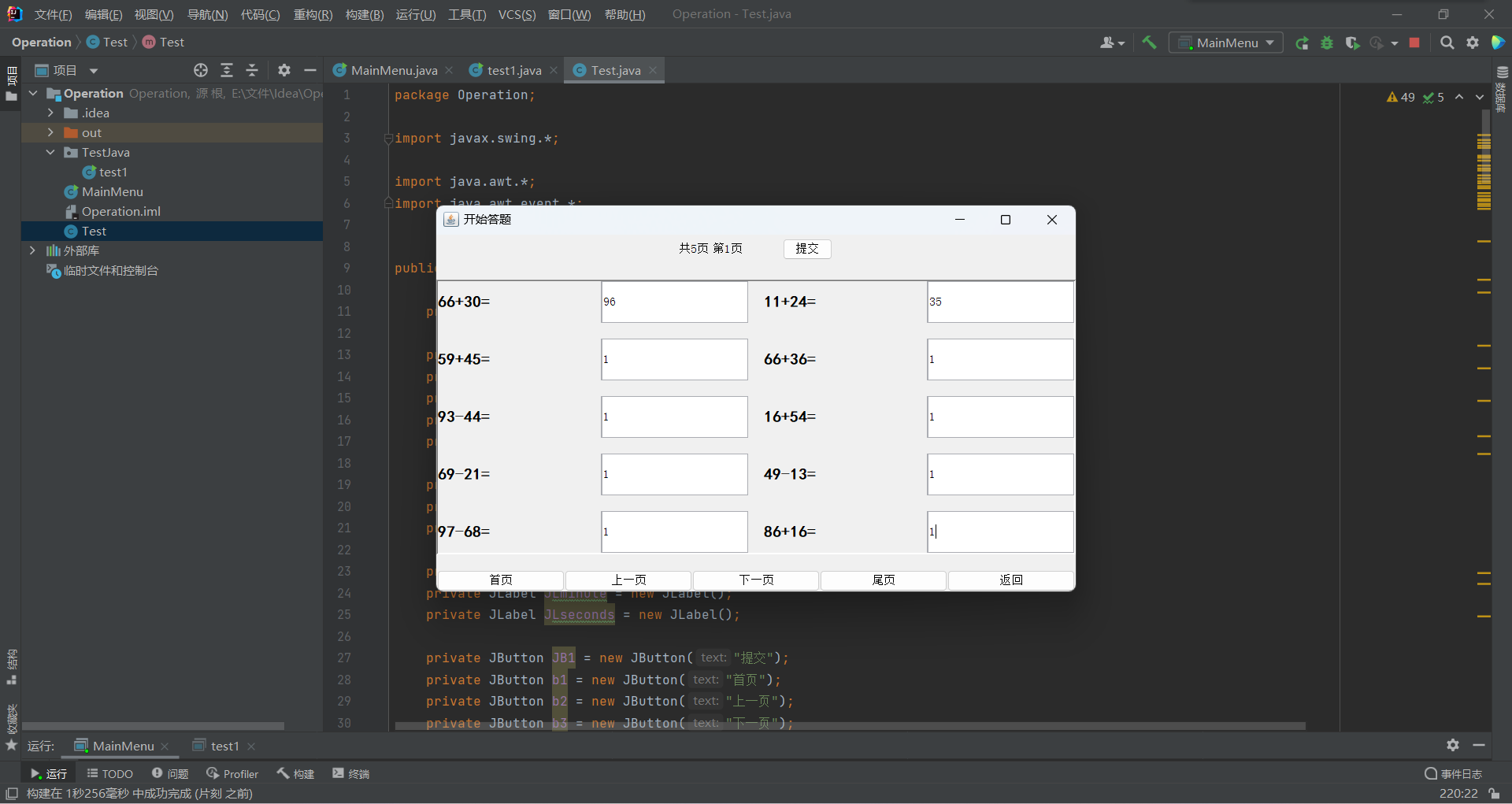
Task: Open the 代码 (Code) menu
Action: tap(260, 15)
